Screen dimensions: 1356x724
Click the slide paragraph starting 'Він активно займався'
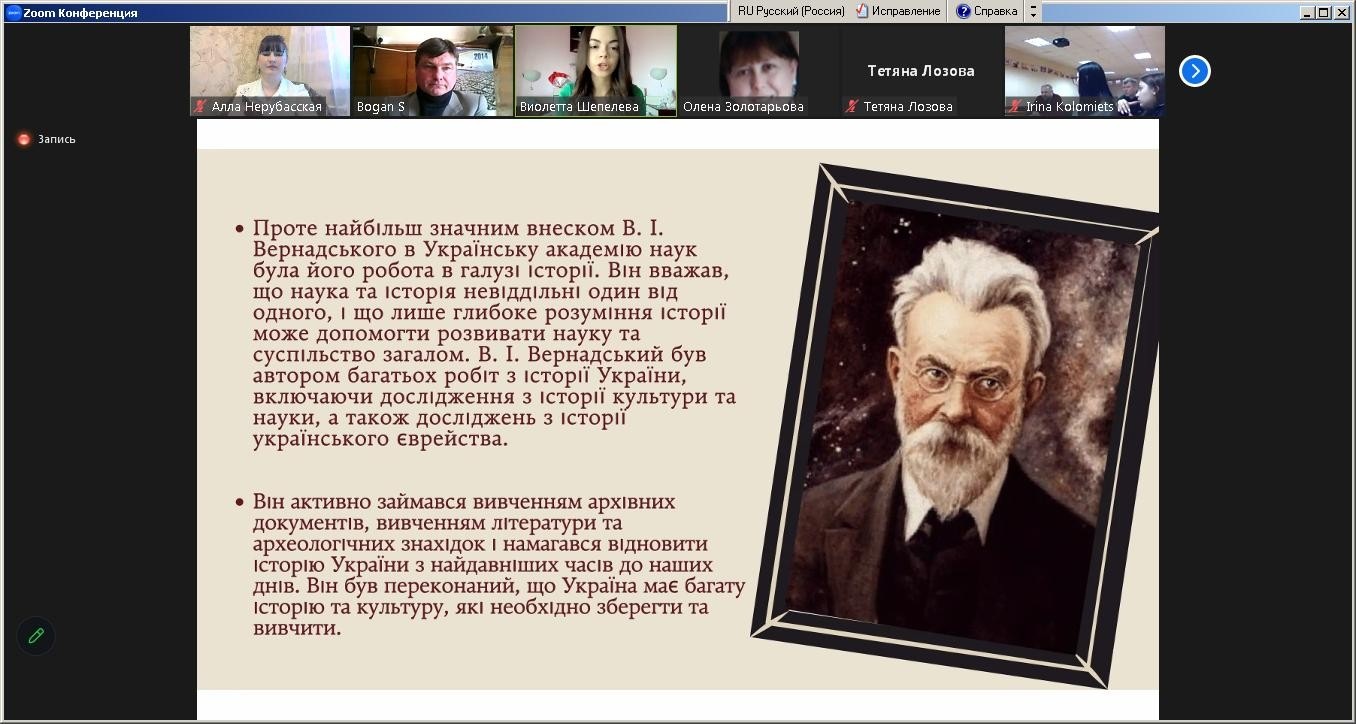click(499, 564)
